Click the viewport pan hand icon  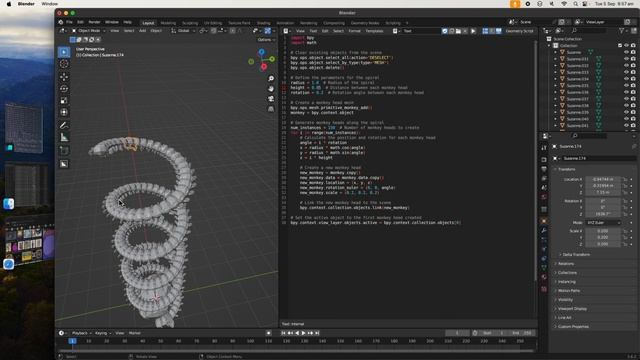pos(271,89)
